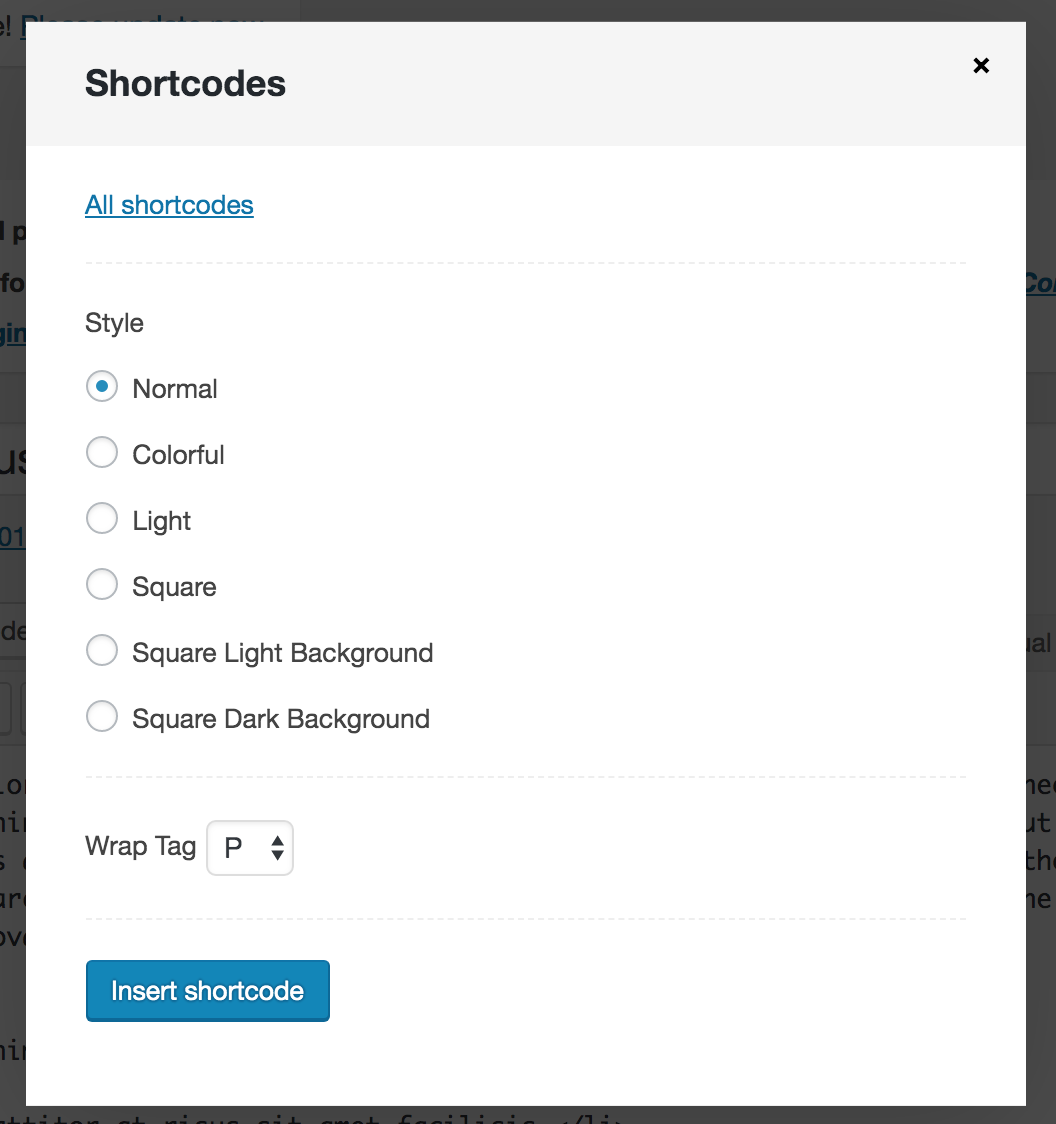Select Square Light Background style
Viewport: 1056px width, 1124px height.
(101, 650)
